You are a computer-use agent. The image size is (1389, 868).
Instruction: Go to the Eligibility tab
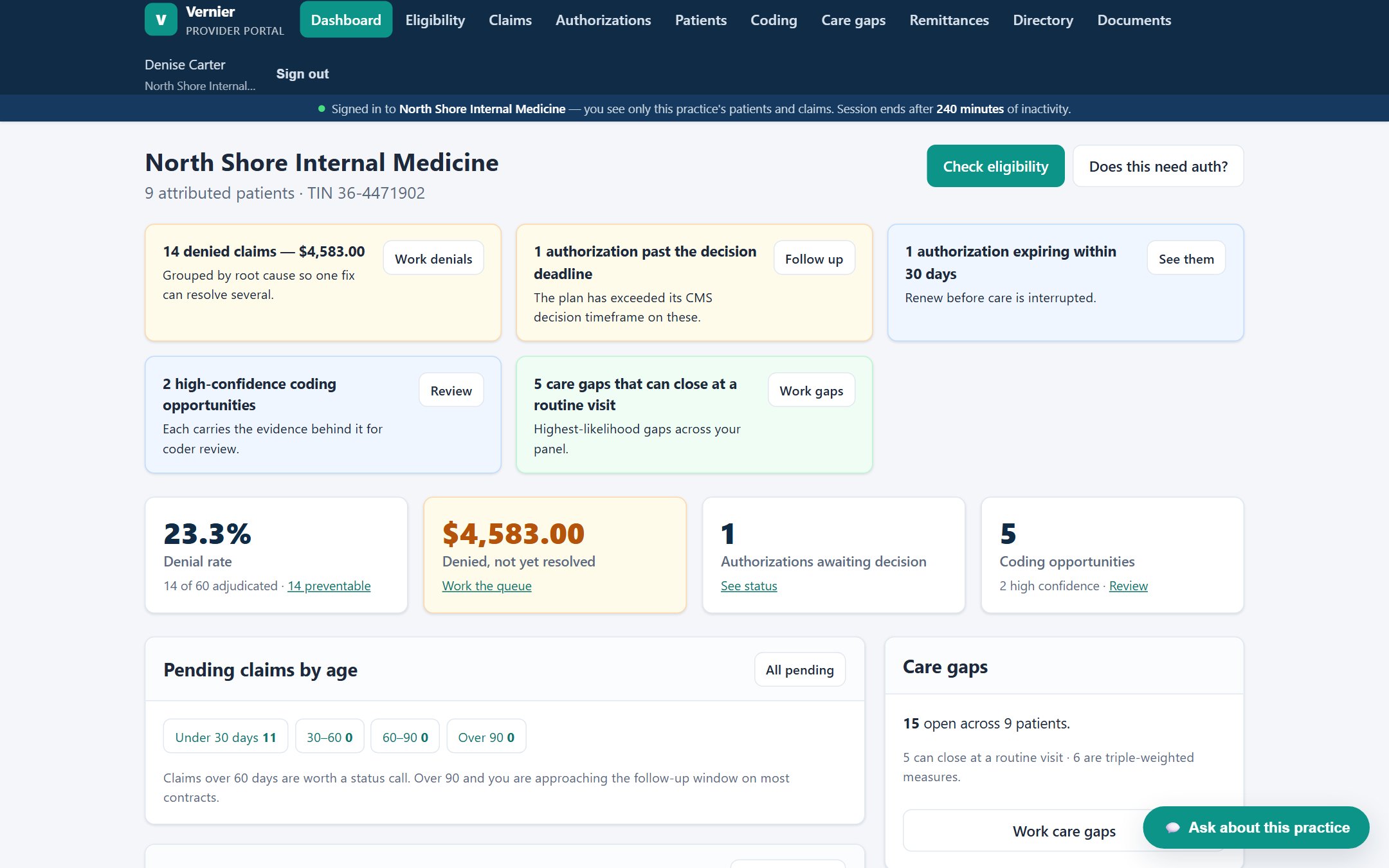pos(435,20)
